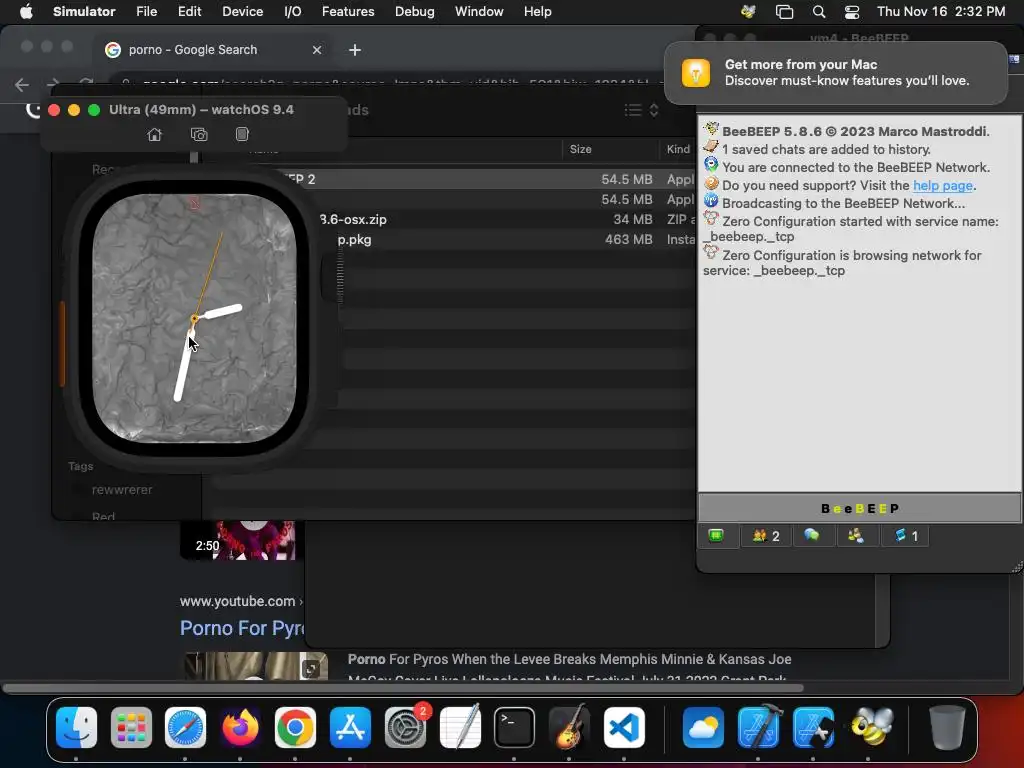Open the Weather app from the Dock
The width and height of the screenshot is (1024, 768).
click(x=703, y=727)
